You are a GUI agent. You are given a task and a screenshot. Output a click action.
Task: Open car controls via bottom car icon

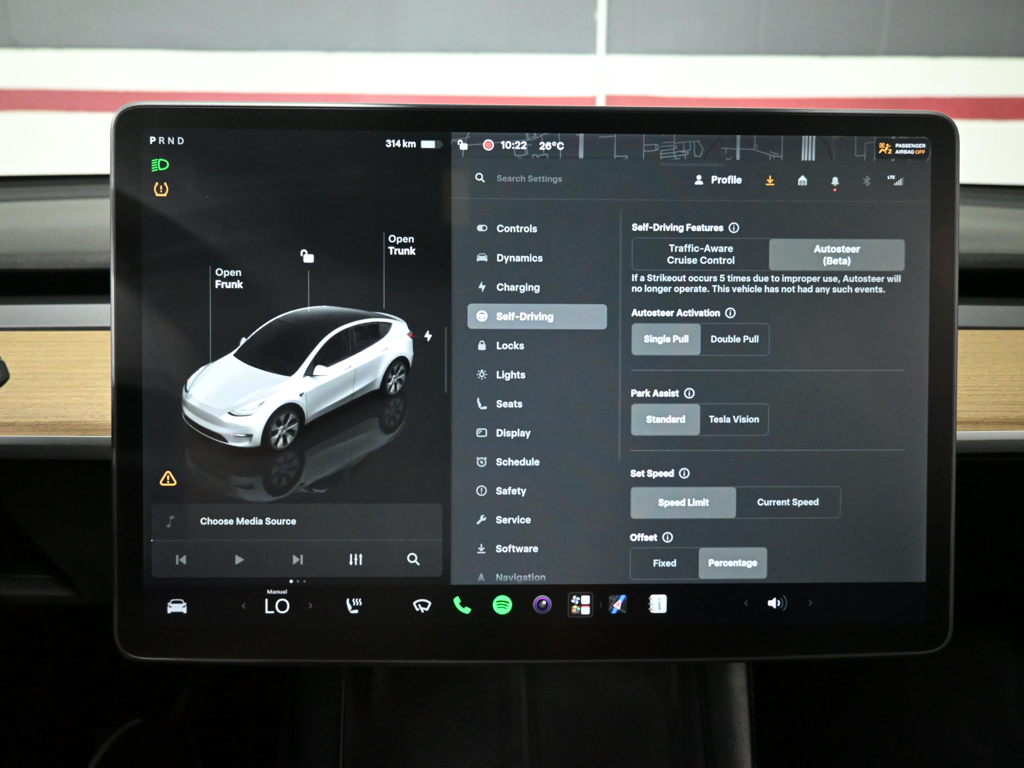point(177,606)
